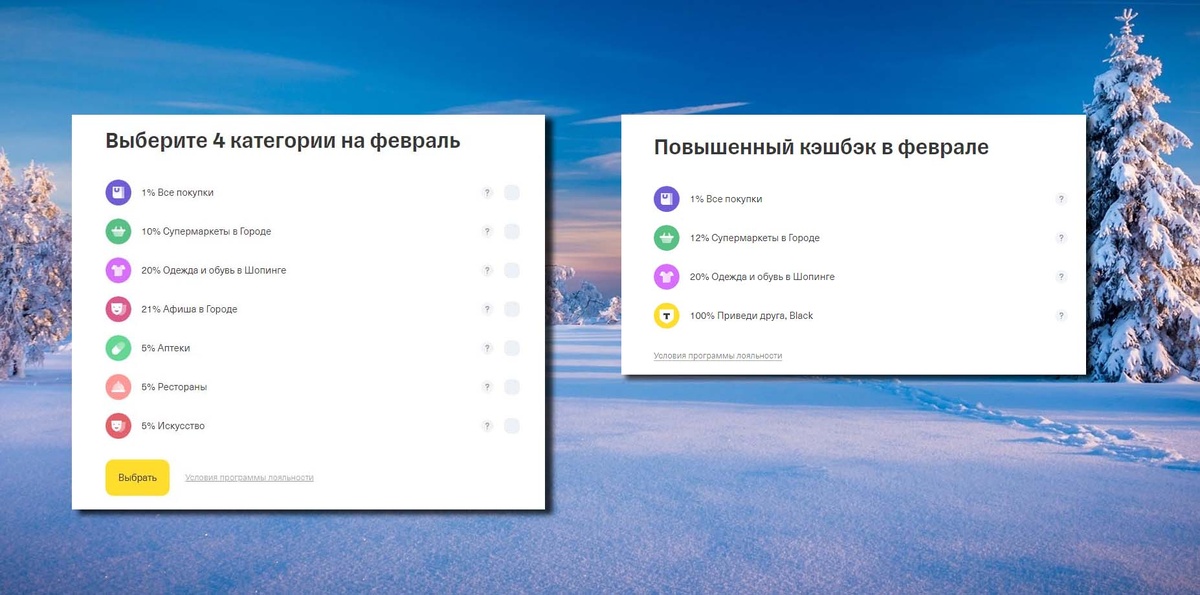This screenshot has width=1200, height=595.
Task: Check the box for 10% Супермаркеты в Городе
Action: [x=511, y=231]
